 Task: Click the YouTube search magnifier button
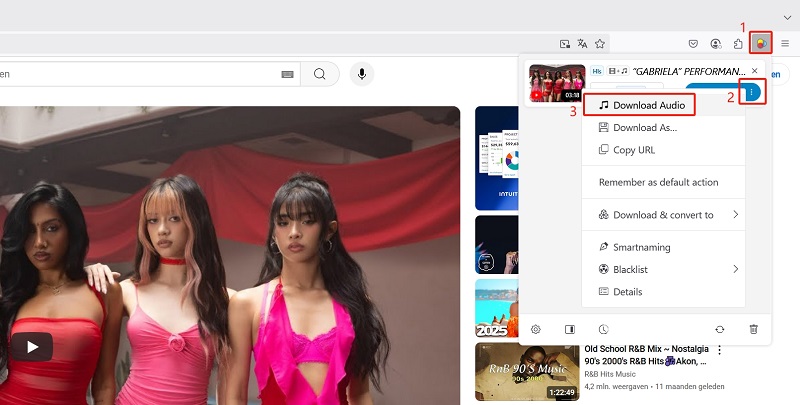320,74
